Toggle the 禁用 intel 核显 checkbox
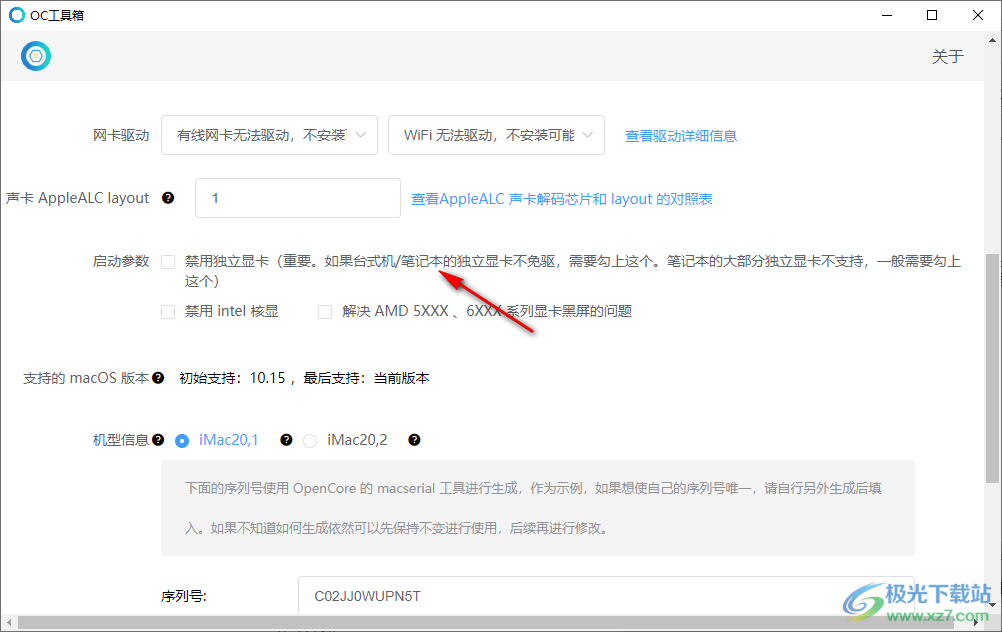 pyautogui.click(x=168, y=312)
